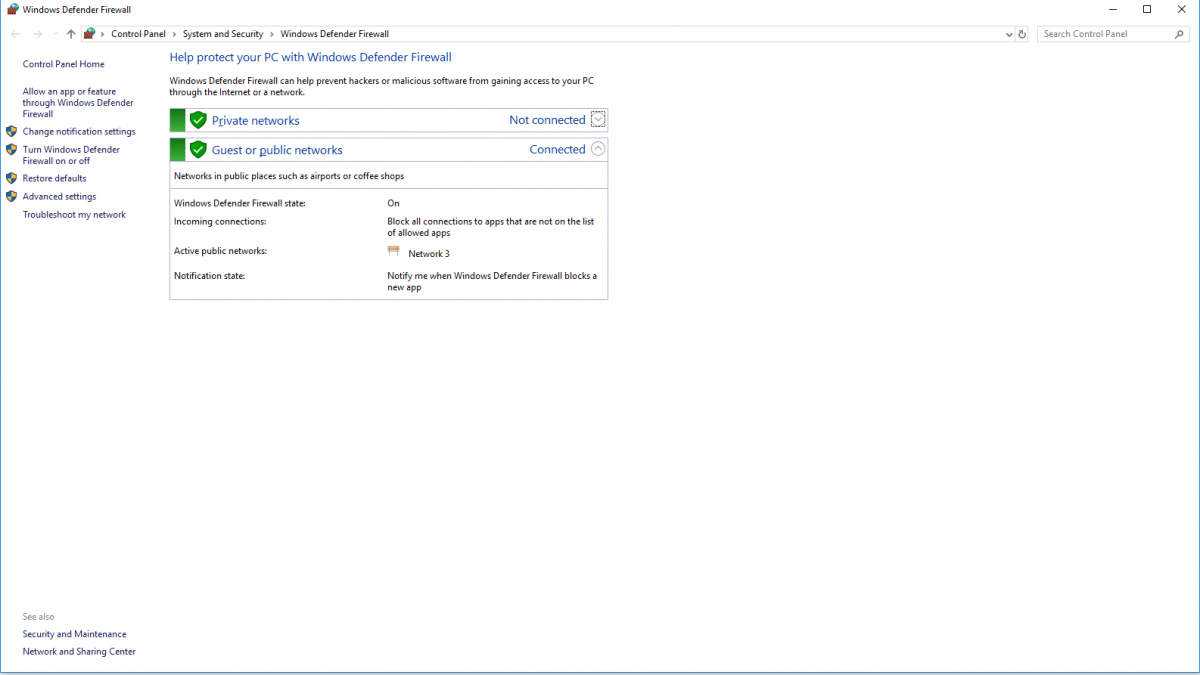Open Change notification settings link
1200x675 pixels.
pyautogui.click(x=79, y=132)
